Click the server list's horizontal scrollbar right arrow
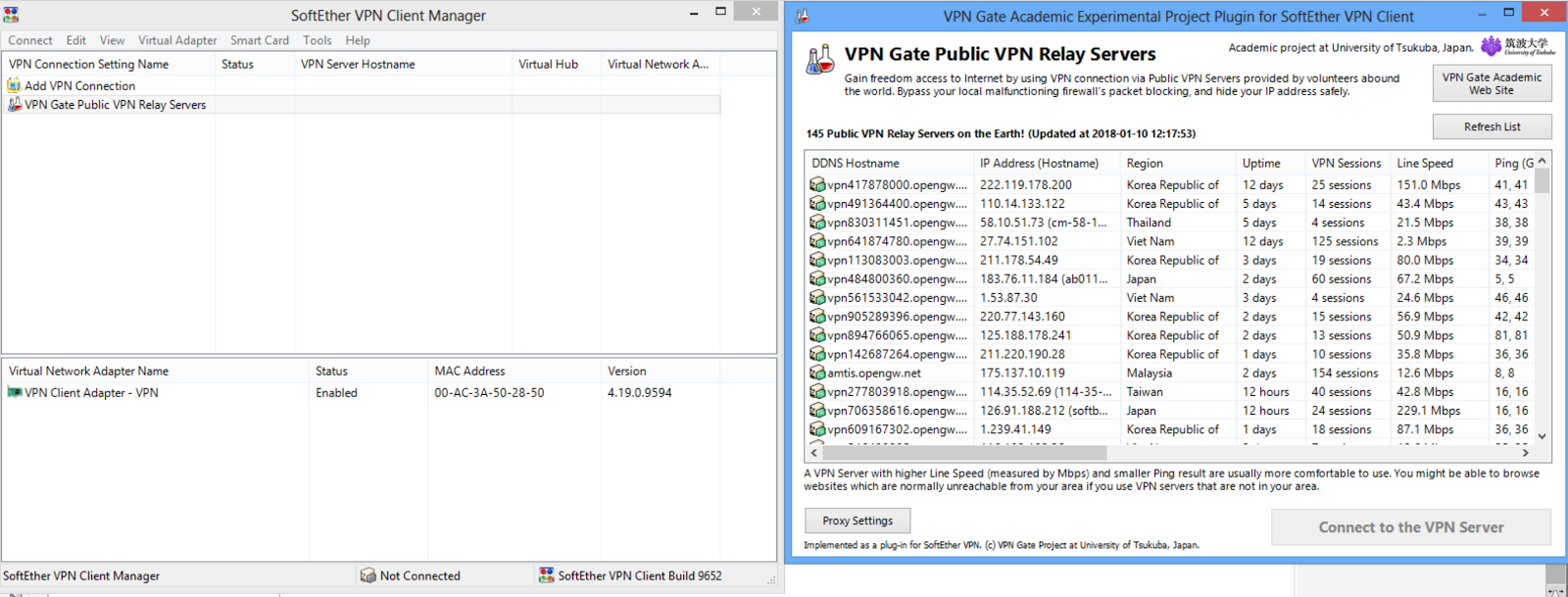The image size is (1568, 597). click(1525, 453)
